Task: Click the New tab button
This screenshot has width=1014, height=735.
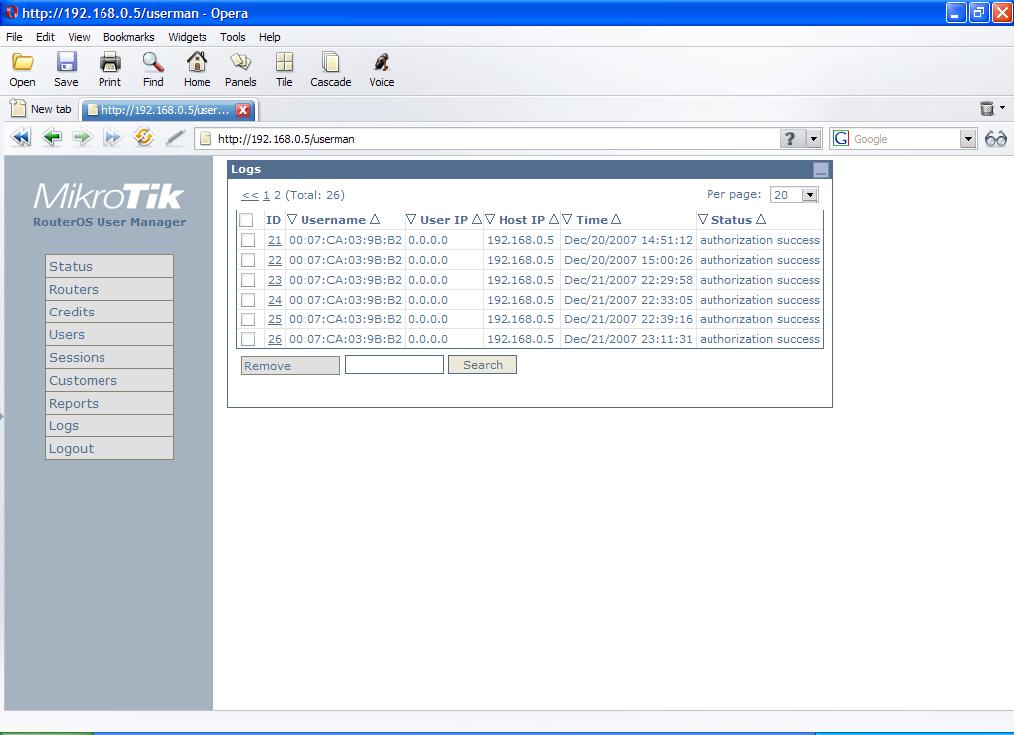Action: (42, 109)
